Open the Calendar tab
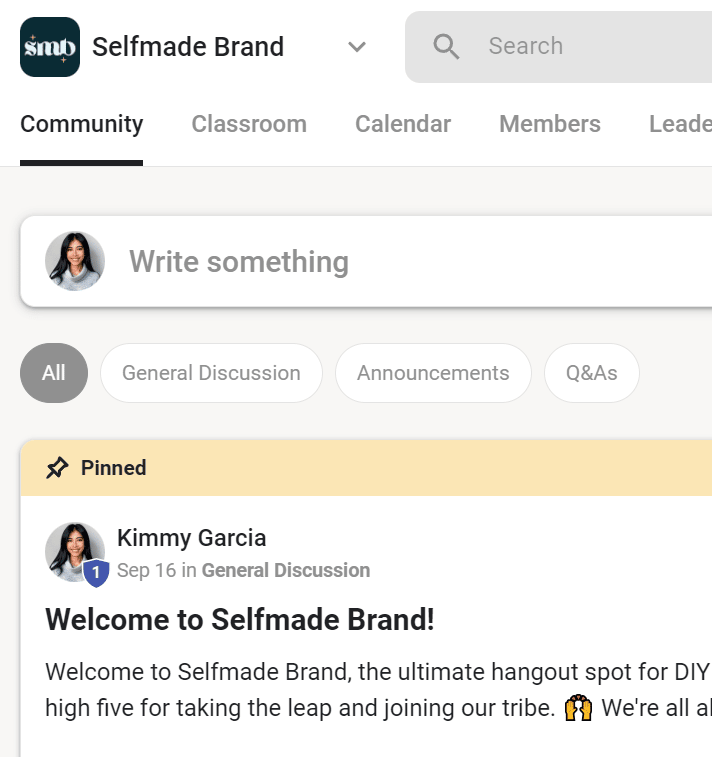Viewport: 712px width, 757px height. pos(403,124)
